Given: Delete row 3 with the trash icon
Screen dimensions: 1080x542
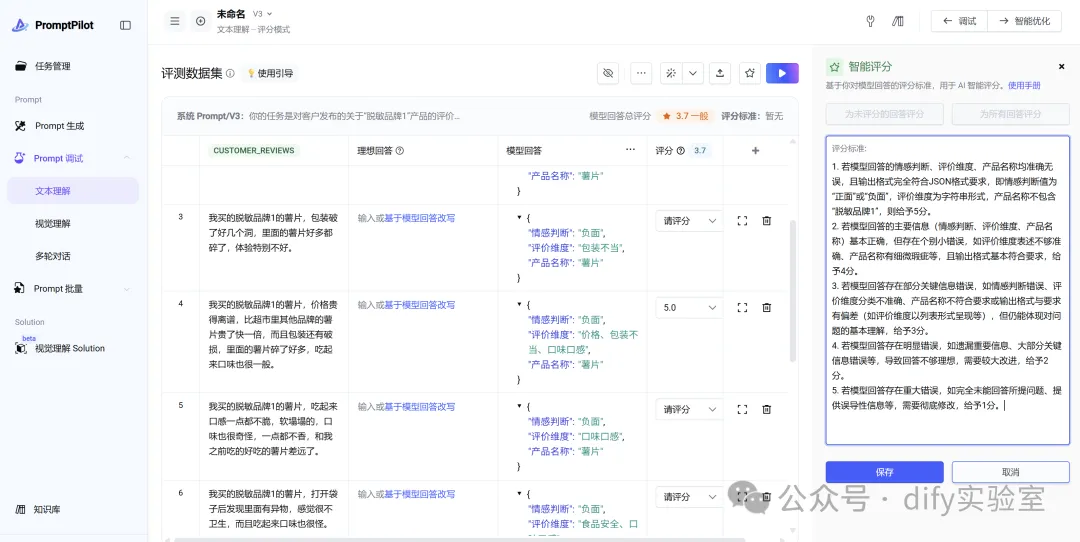Looking at the screenshot, I should coord(767,221).
